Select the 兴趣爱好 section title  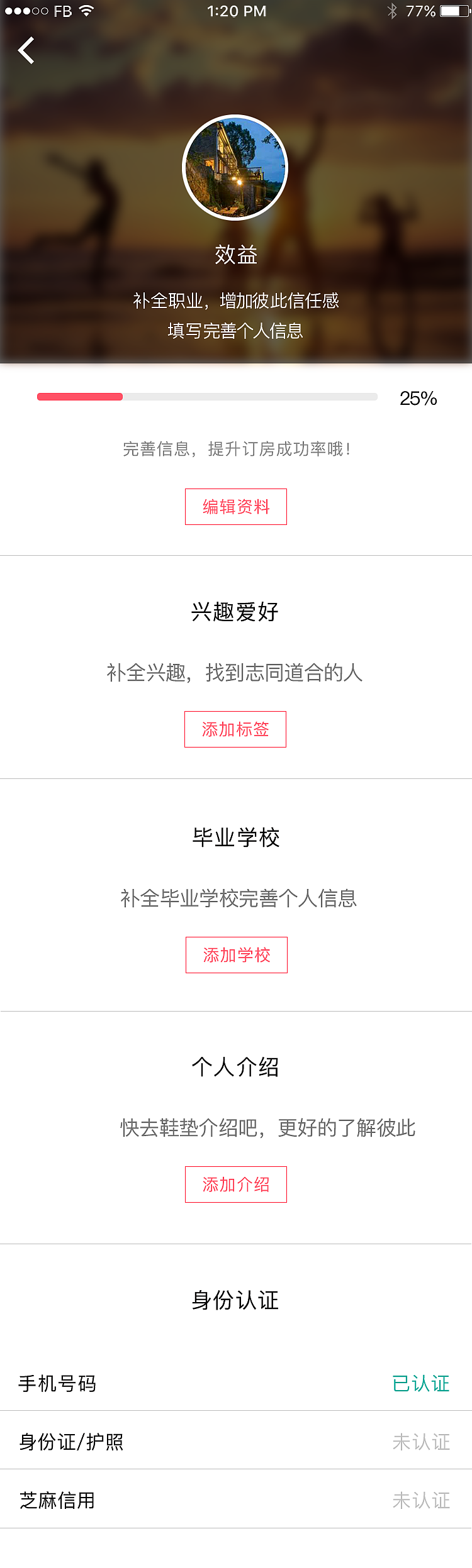[x=235, y=611]
